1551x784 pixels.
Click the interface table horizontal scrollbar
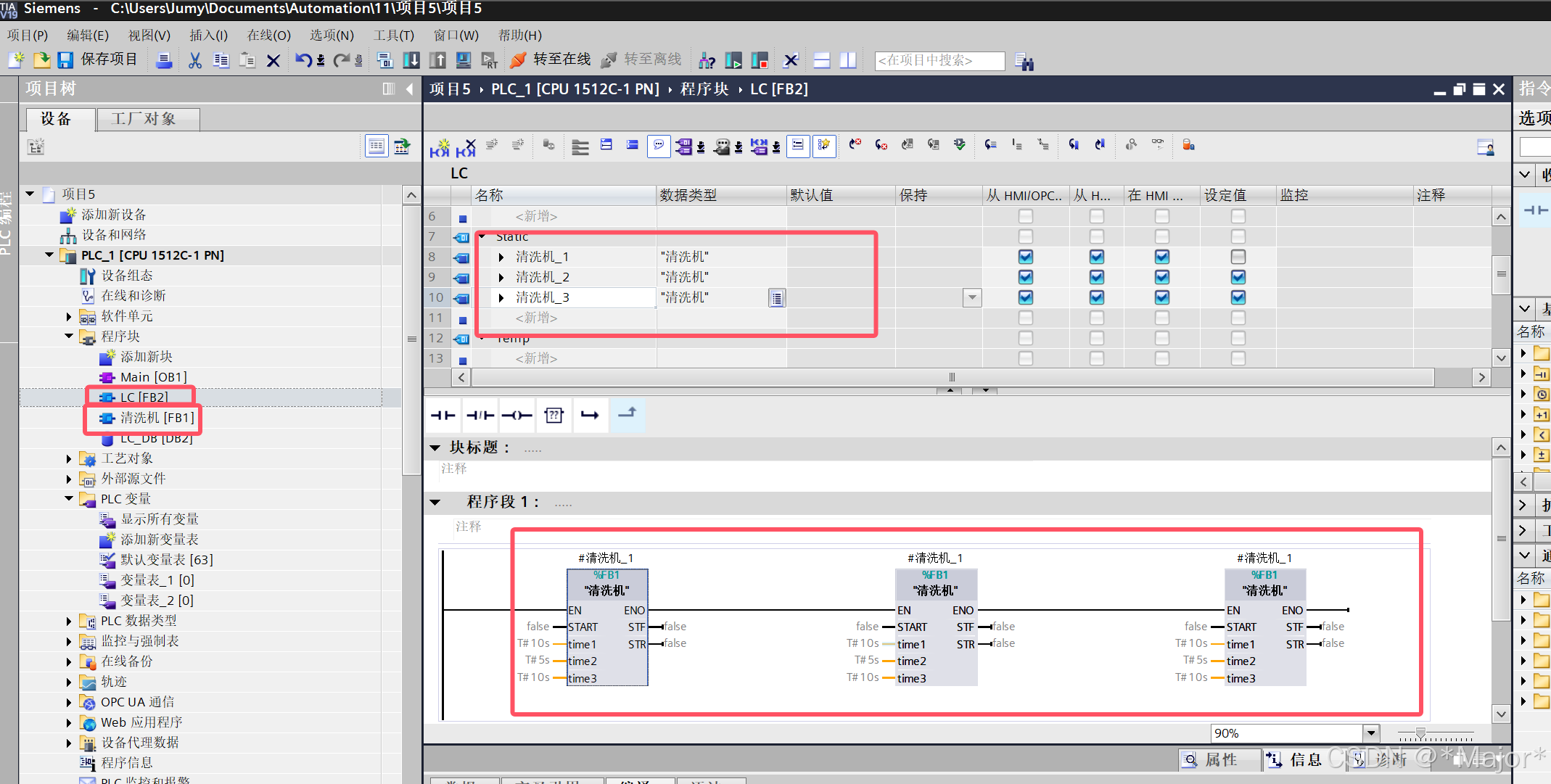pos(952,377)
